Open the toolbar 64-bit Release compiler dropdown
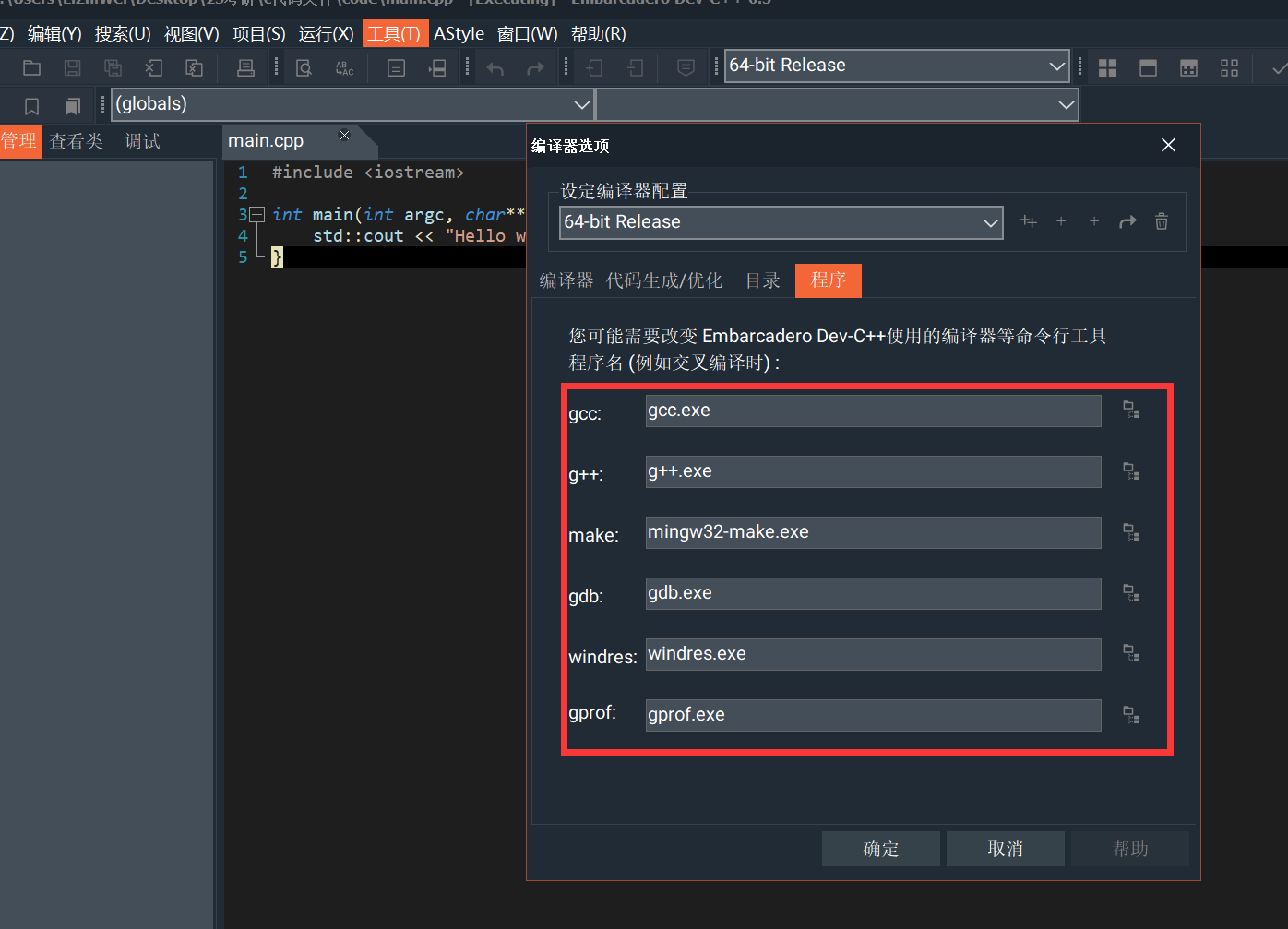This screenshot has height=929, width=1288. tap(897, 66)
